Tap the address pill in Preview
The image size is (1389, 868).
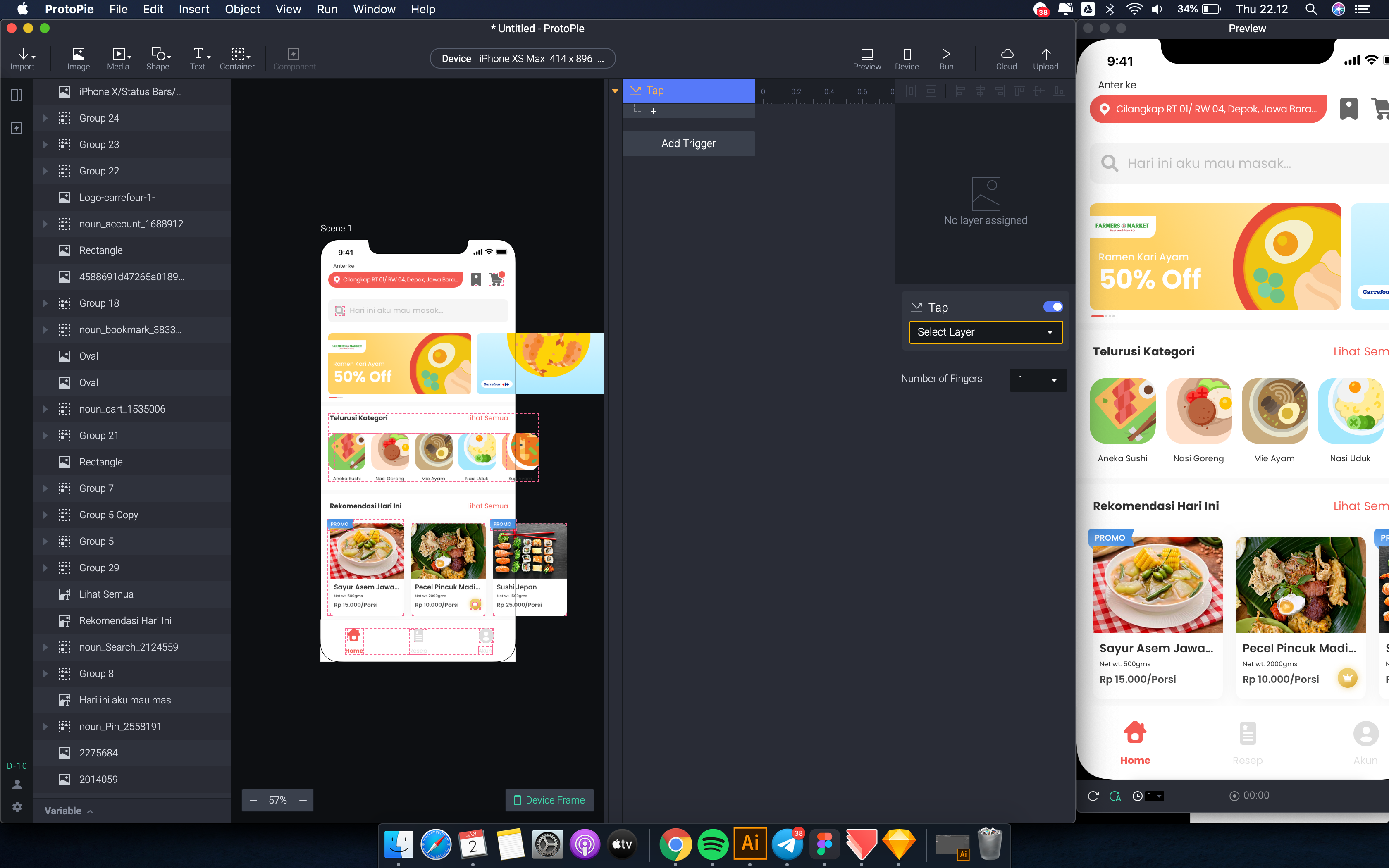(1208, 109)
